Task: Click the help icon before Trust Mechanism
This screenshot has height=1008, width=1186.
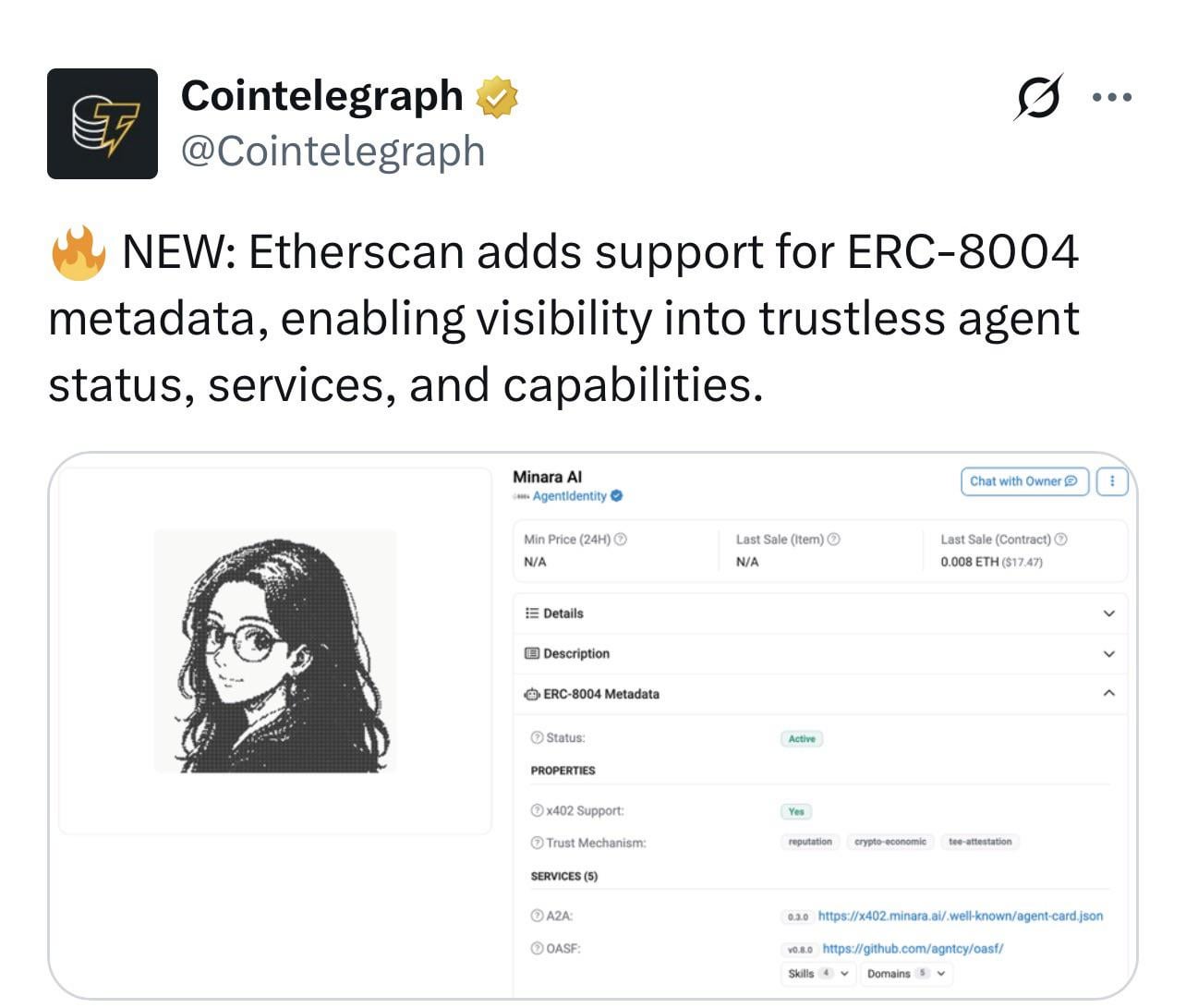Action: [x=537, y=843]
